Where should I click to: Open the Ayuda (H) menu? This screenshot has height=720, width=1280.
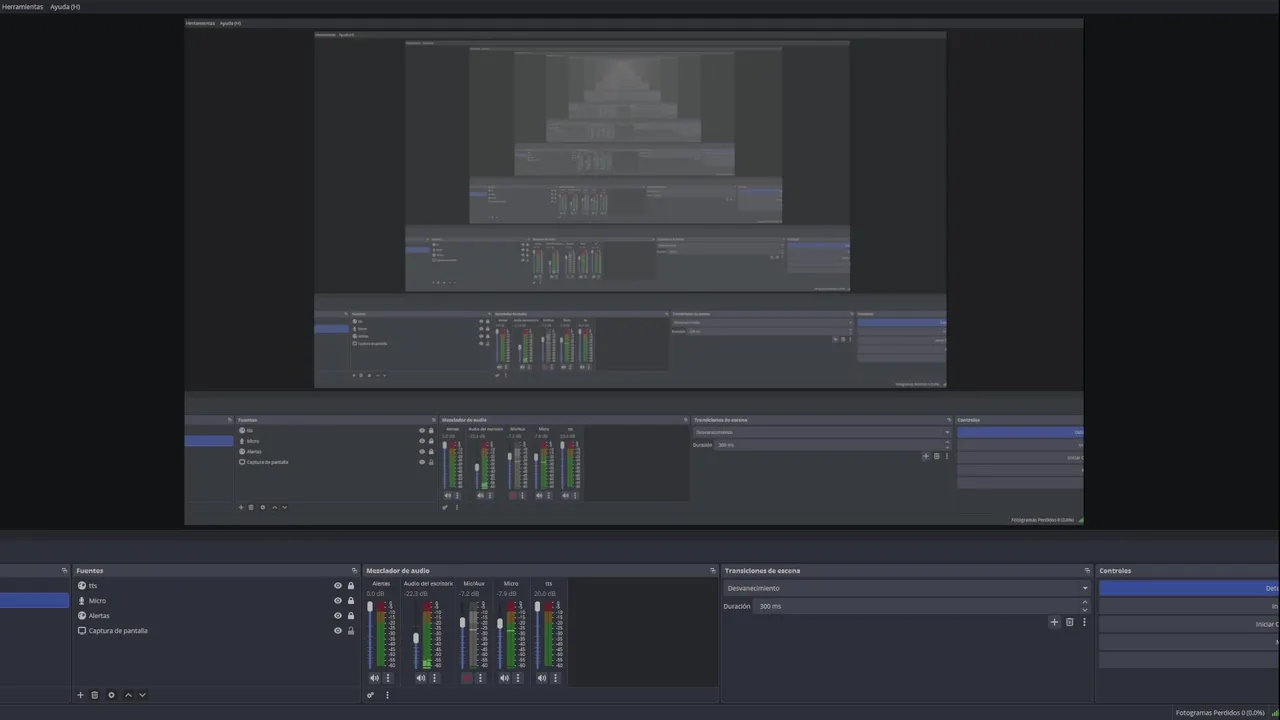pos(65,7)
